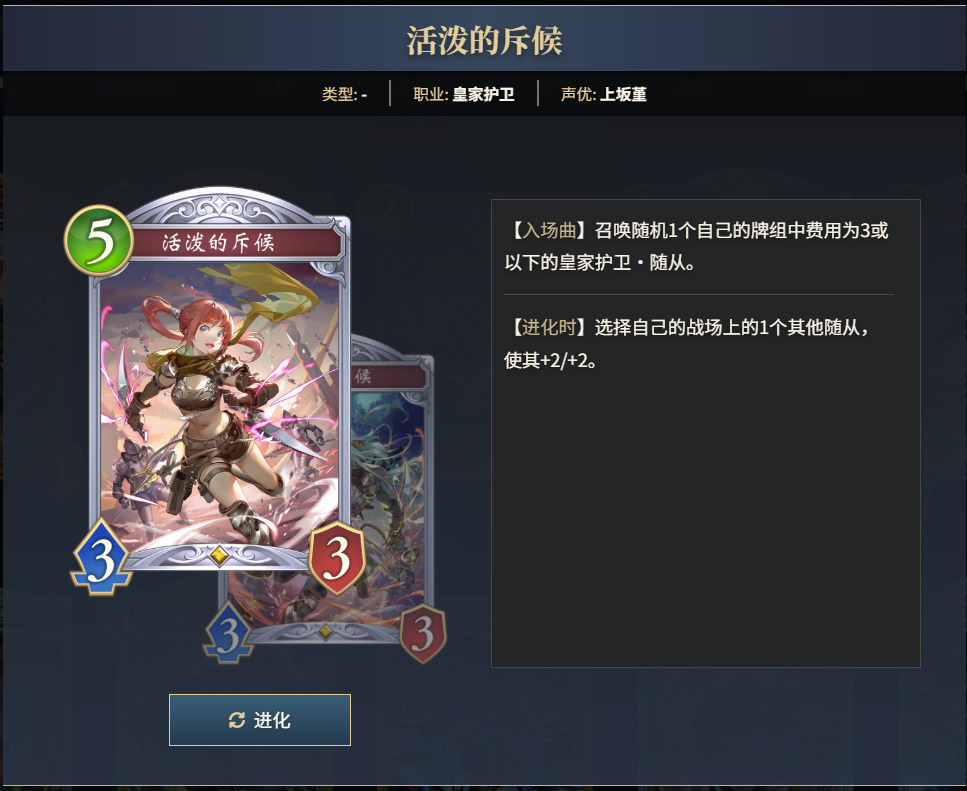Click the blue attack 3 emblem on front card
This screenshot has width=967, height=791.
(101, 557)
